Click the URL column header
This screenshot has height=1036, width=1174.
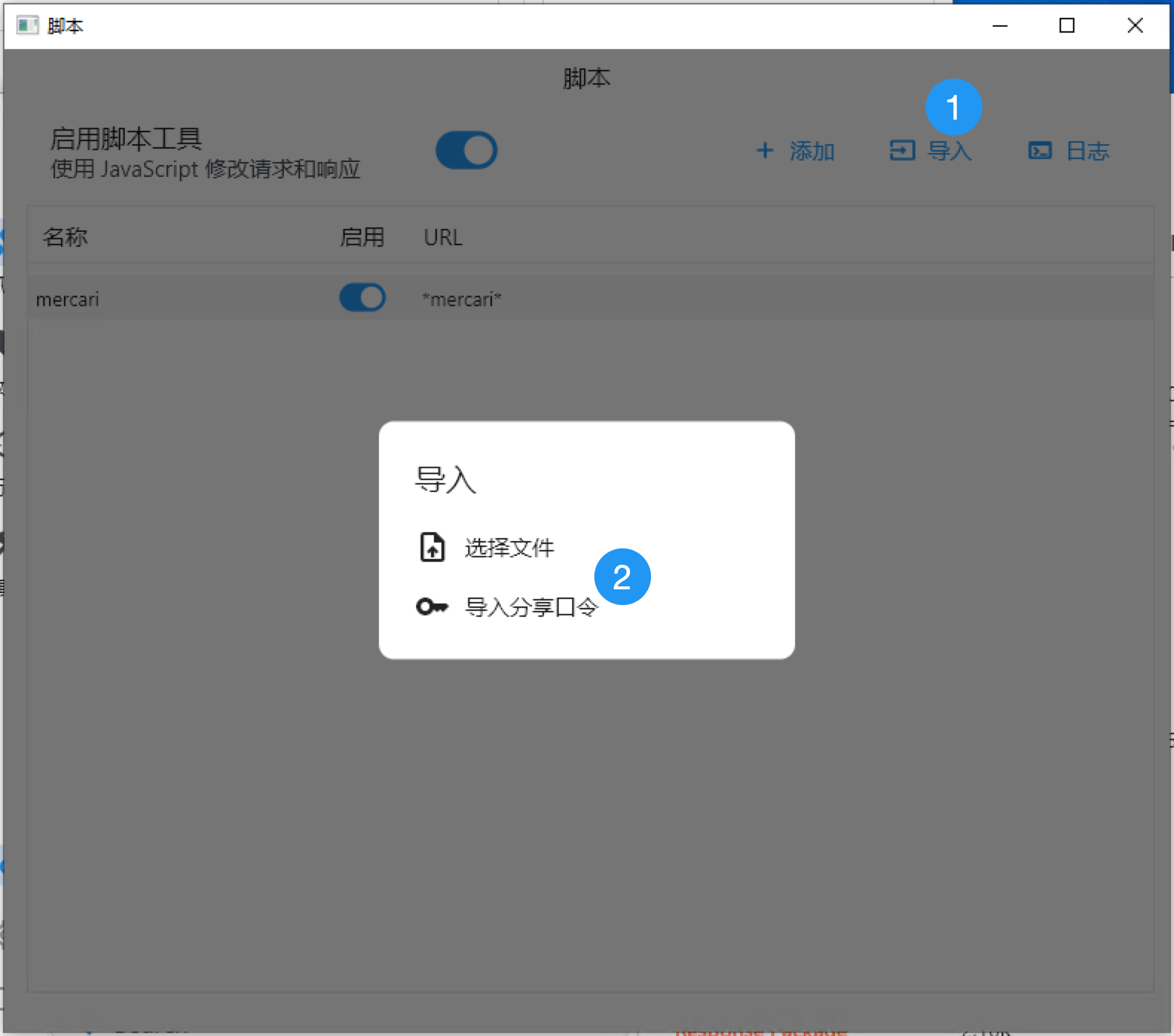pyautogui.click(x=443, y=237)
